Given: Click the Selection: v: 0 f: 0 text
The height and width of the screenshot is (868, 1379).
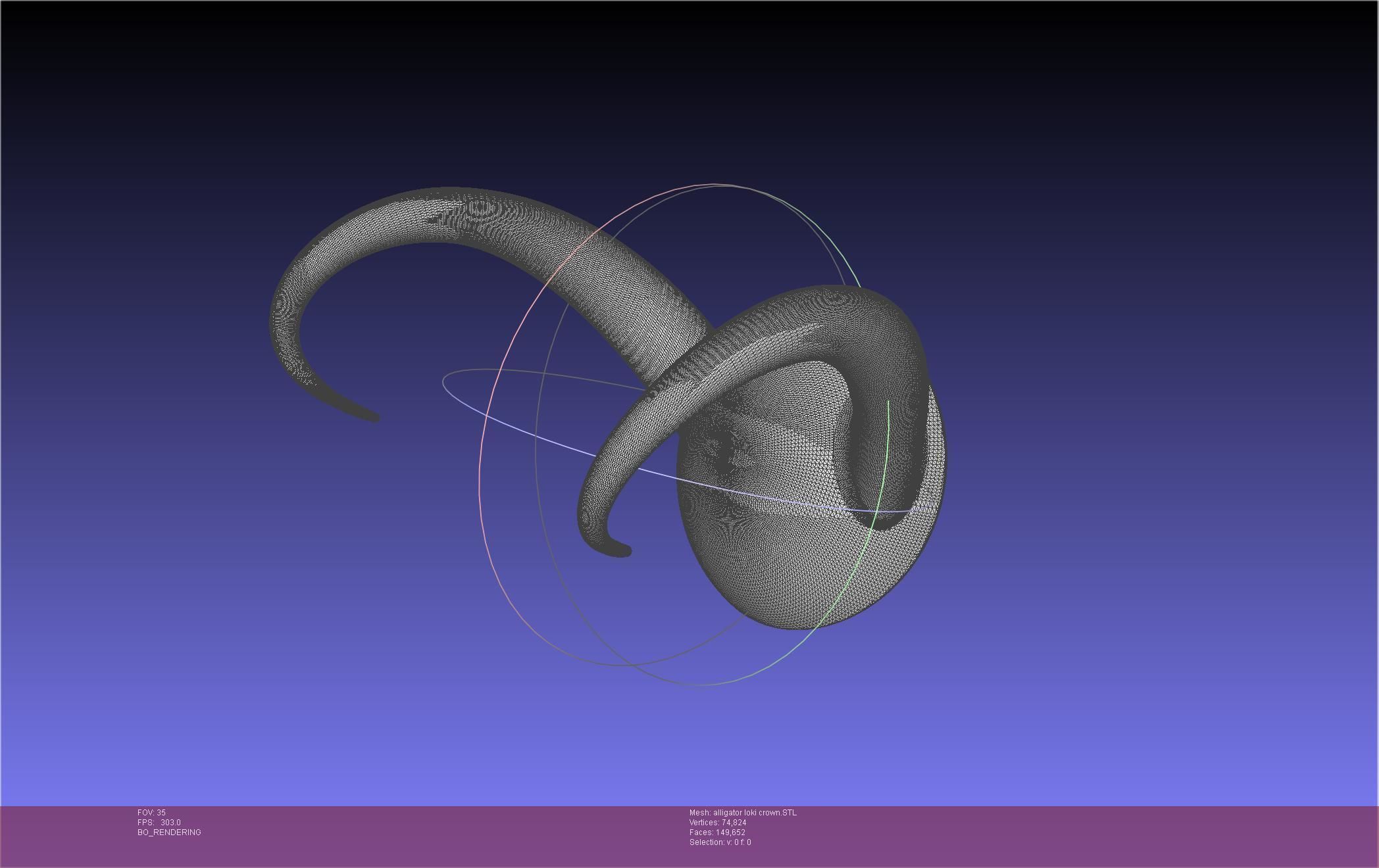Looking at the screenshot, I should click(720, 842).
